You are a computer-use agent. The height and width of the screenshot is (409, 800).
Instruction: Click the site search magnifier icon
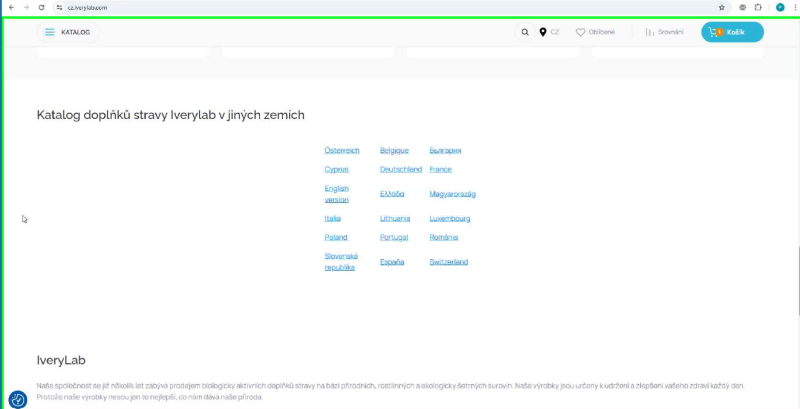(x=524, y=32)
